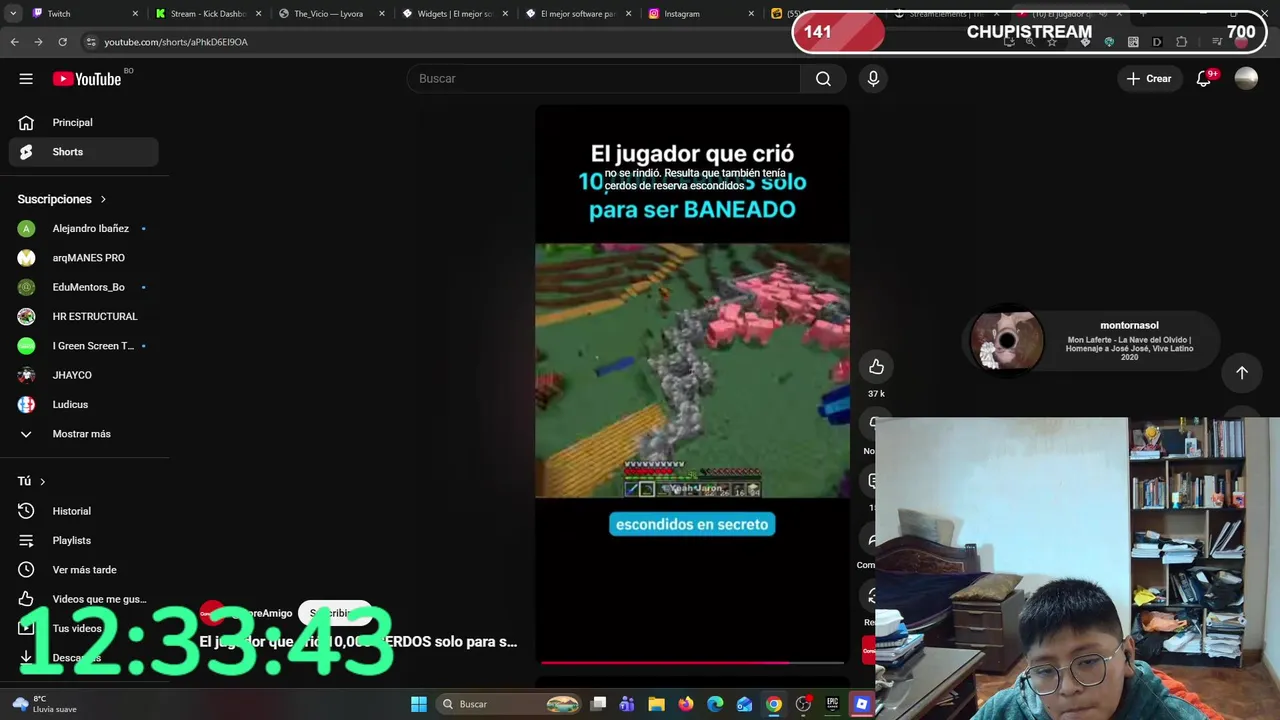Screen dimensions: 1280x720
Task: Switch to Stream - Kick Dashboard tab
Action: [206, 14]
